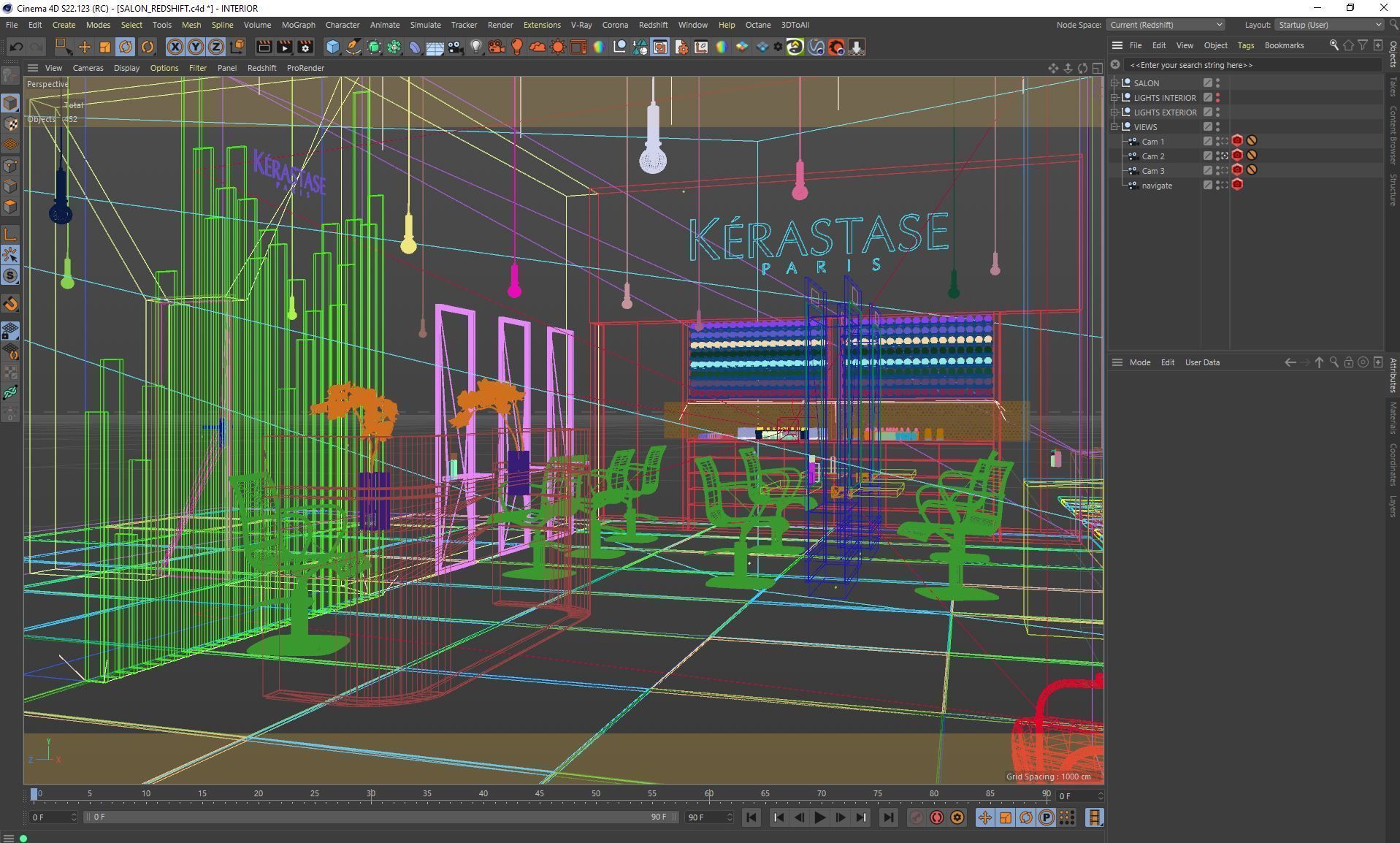Screen dimensions: 1400x843
Task: Open viewport hamburger menu
Action: coord(32,68)
